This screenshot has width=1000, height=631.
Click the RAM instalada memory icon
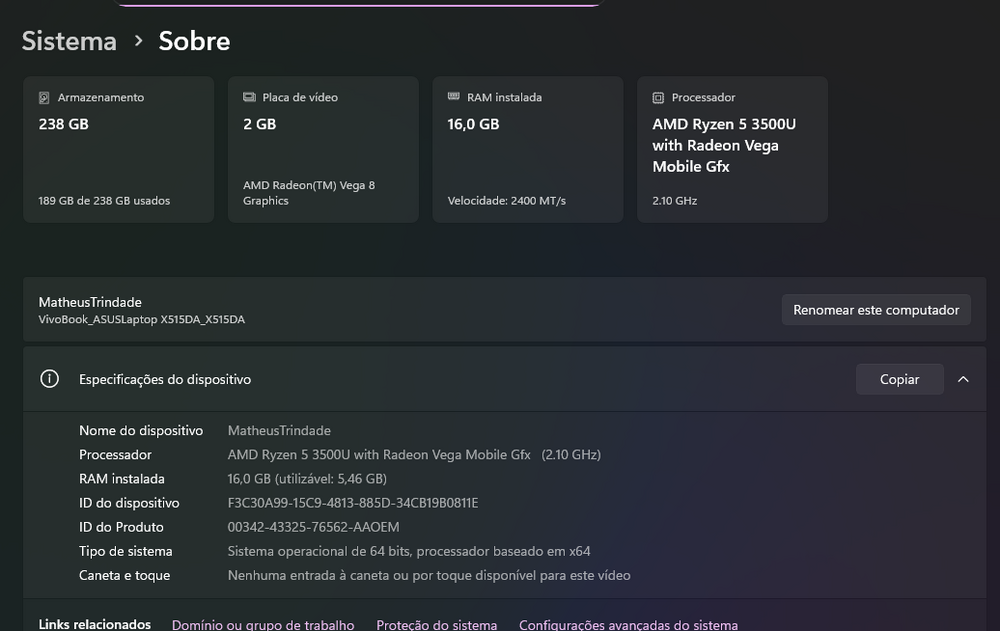coord(453,98)
